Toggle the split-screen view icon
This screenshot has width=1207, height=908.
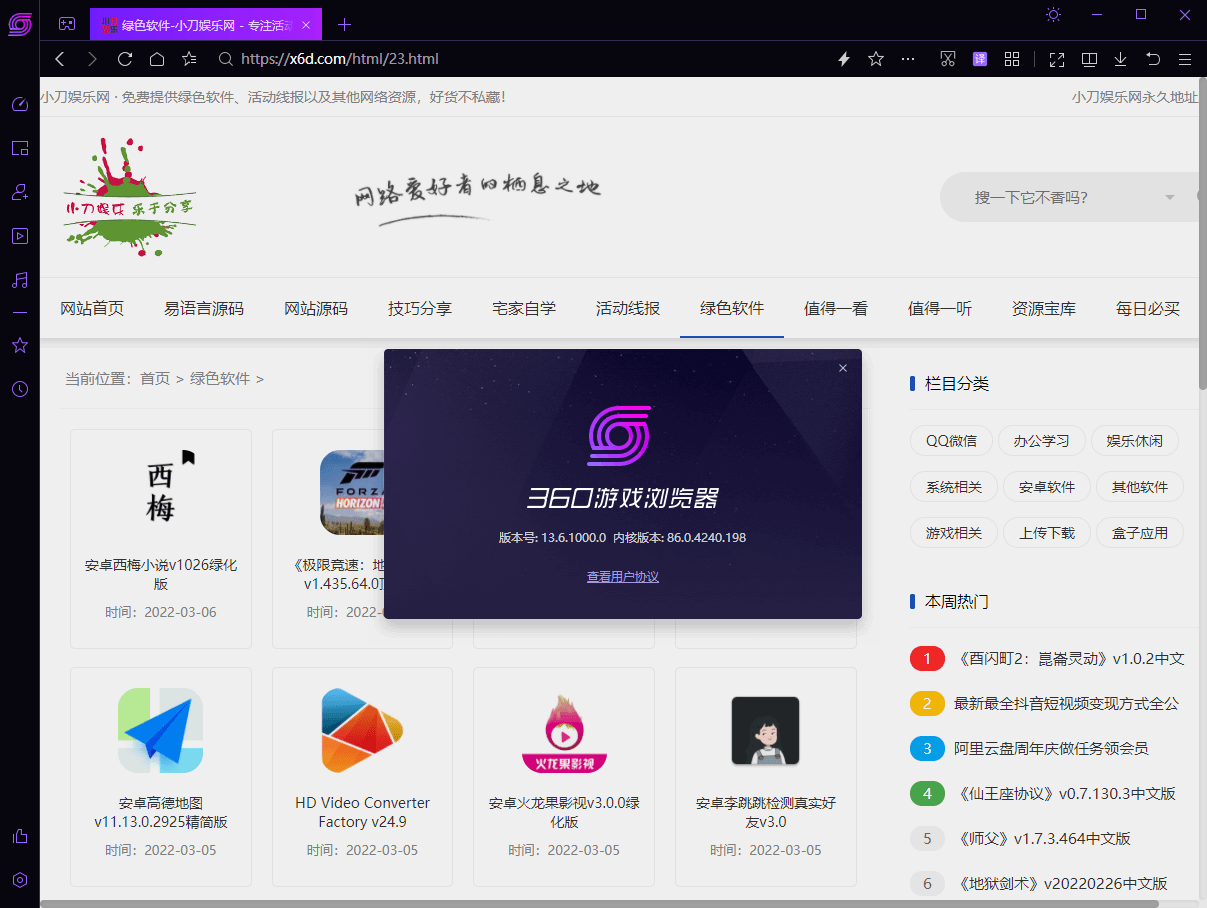pyautogui.click(x=1089, y=59)
